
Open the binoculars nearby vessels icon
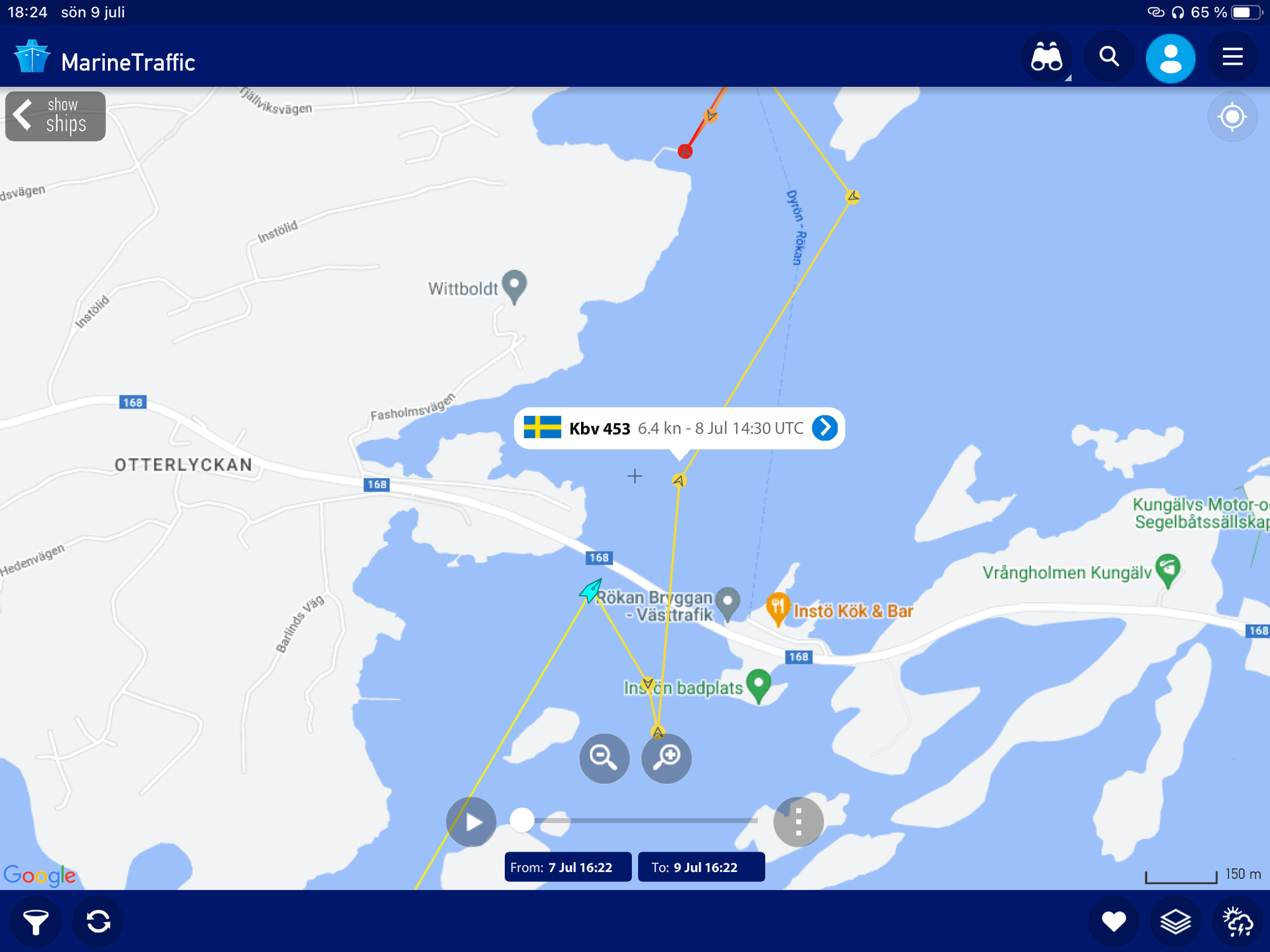tap(1046, 57)
